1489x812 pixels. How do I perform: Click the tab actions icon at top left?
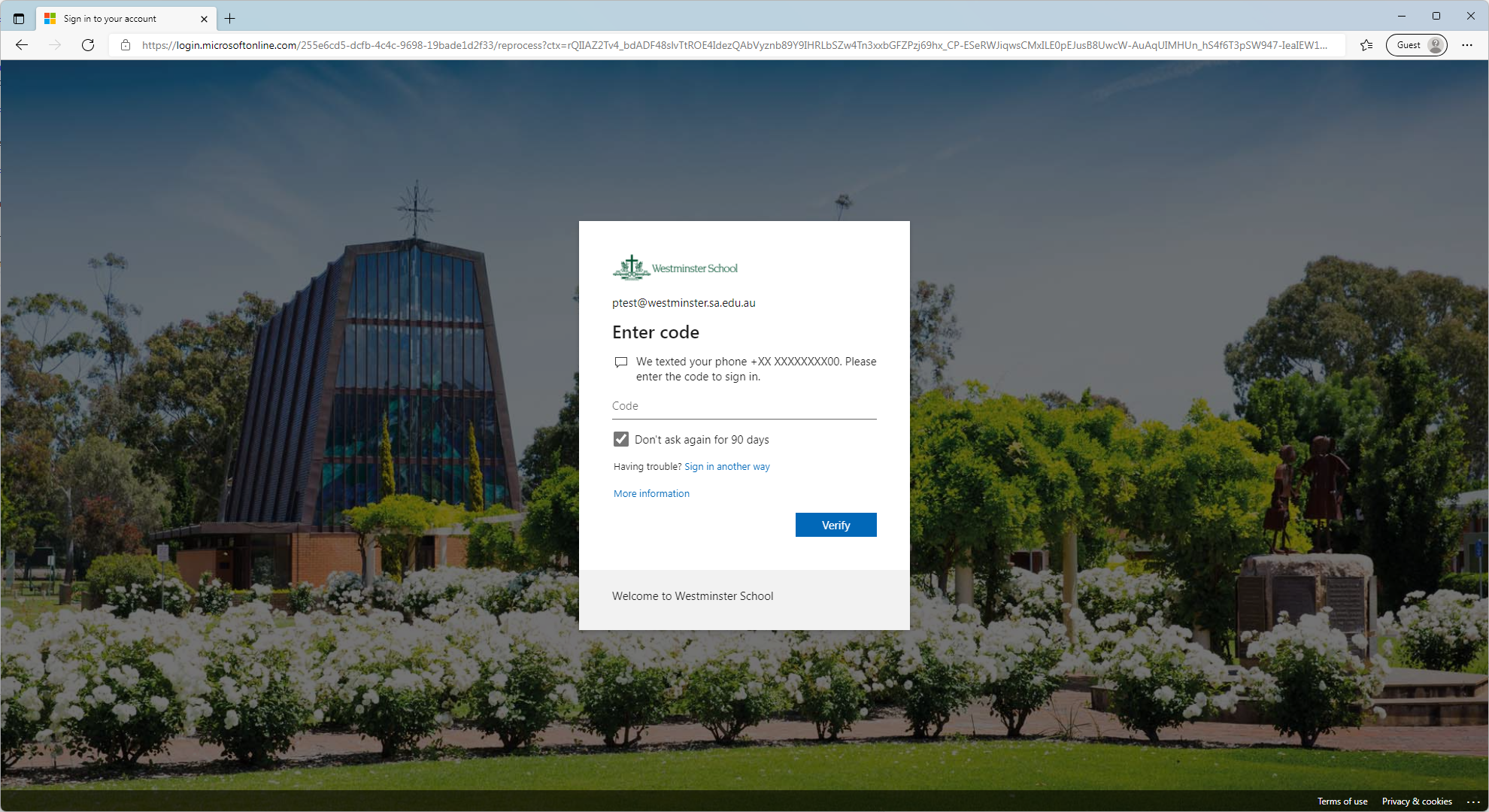click(18, 18)
